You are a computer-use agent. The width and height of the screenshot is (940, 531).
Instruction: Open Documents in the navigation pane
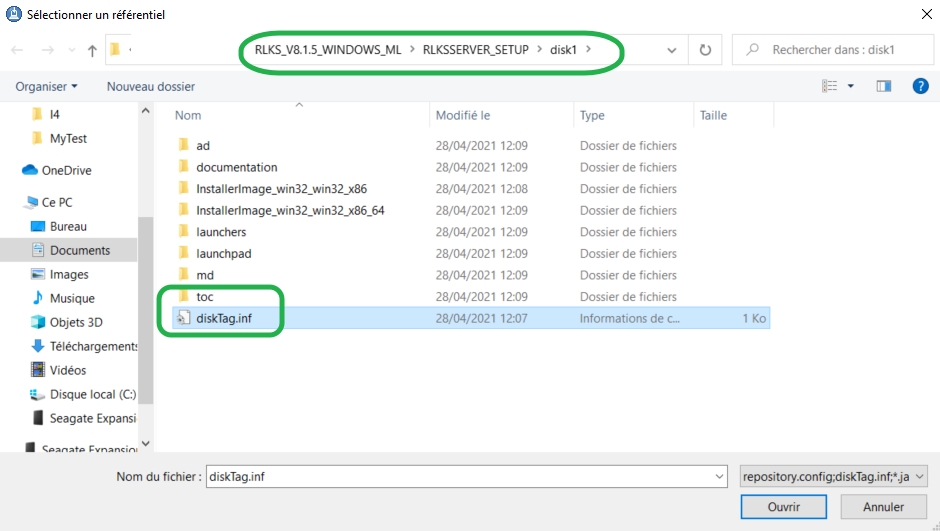80,251
